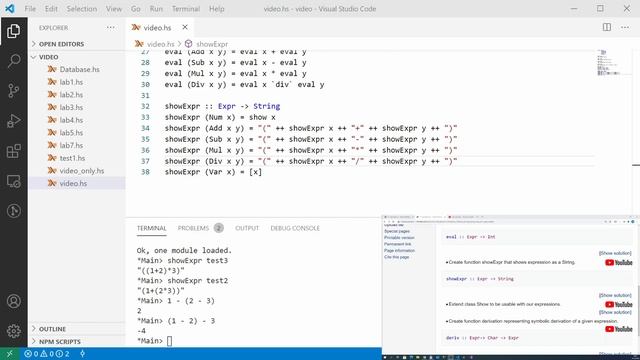Screen dimensions: 640x360
Task: Open the Explorer view in activity bar
Action: (13, 31)
